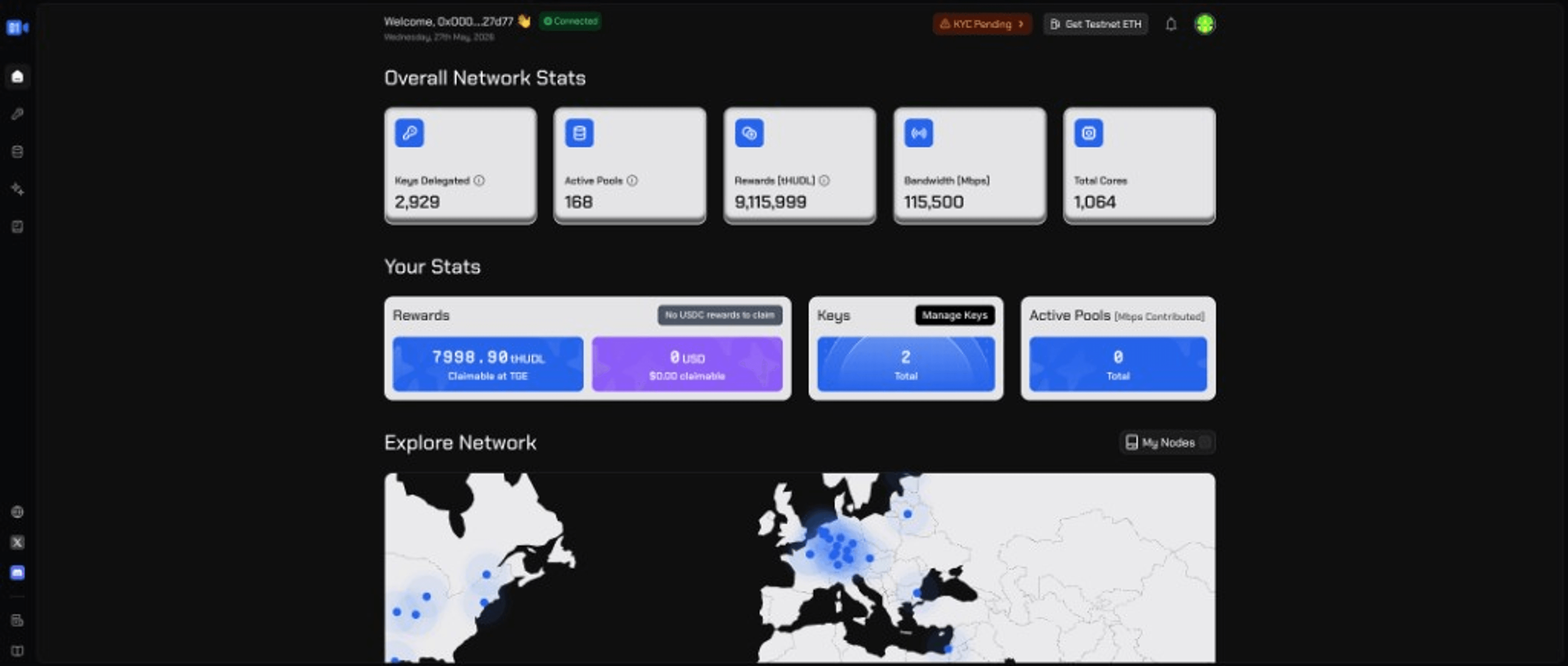
Task: Click the No USDC rewards to claim button
Action: 719,315
